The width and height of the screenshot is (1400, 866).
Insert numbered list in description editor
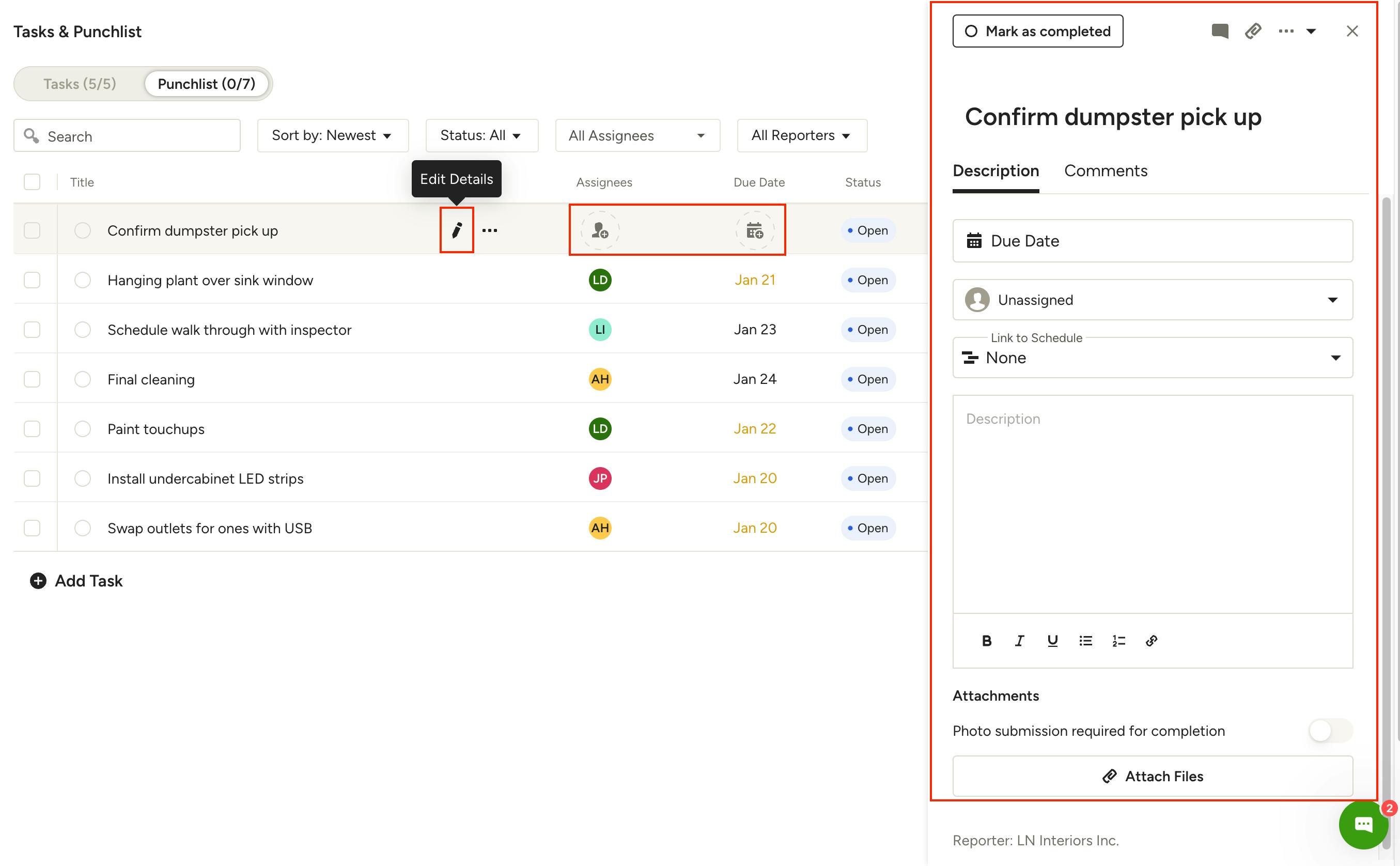click(1119, 641)
